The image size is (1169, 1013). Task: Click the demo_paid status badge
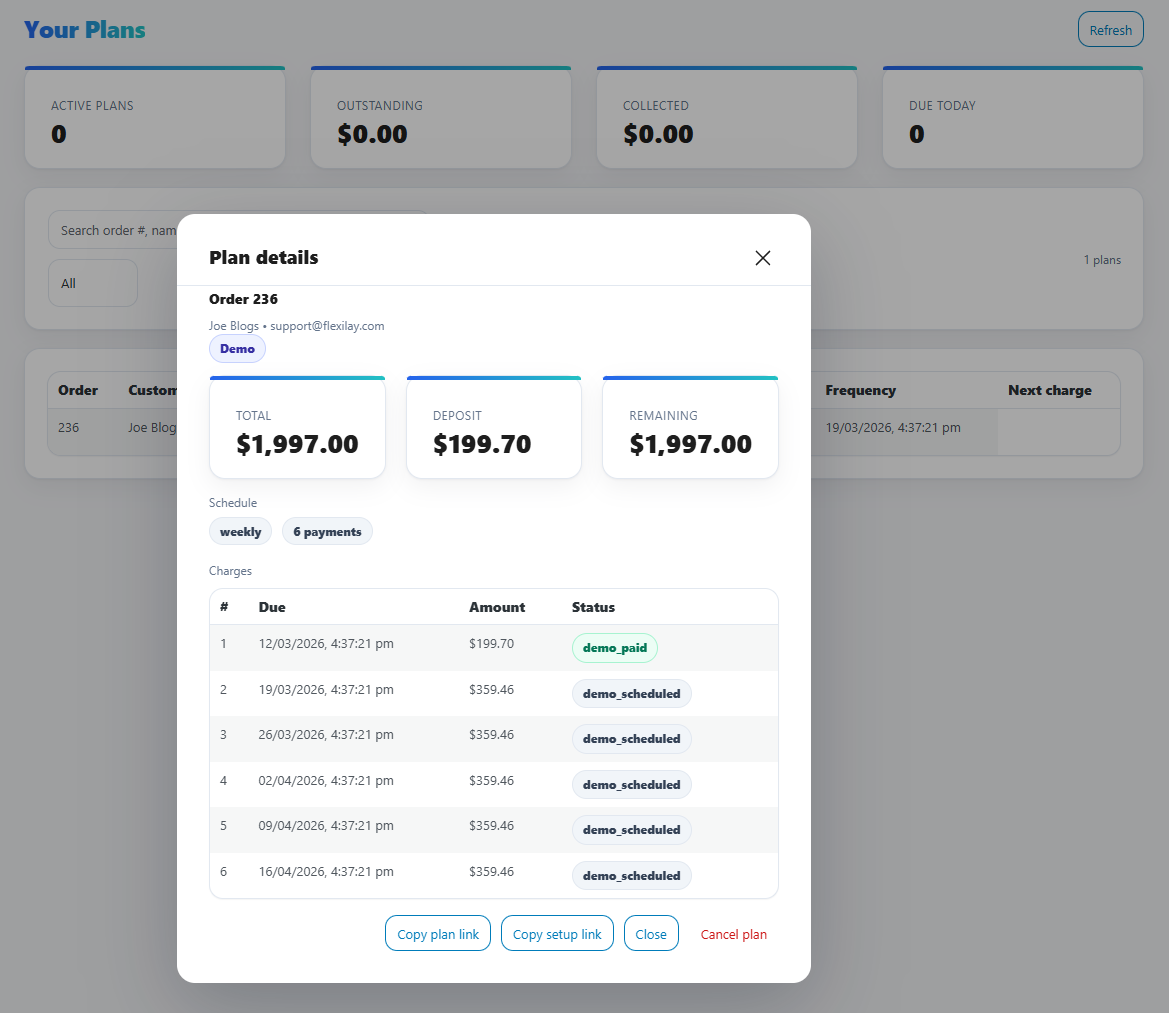(x=614, y=648)
